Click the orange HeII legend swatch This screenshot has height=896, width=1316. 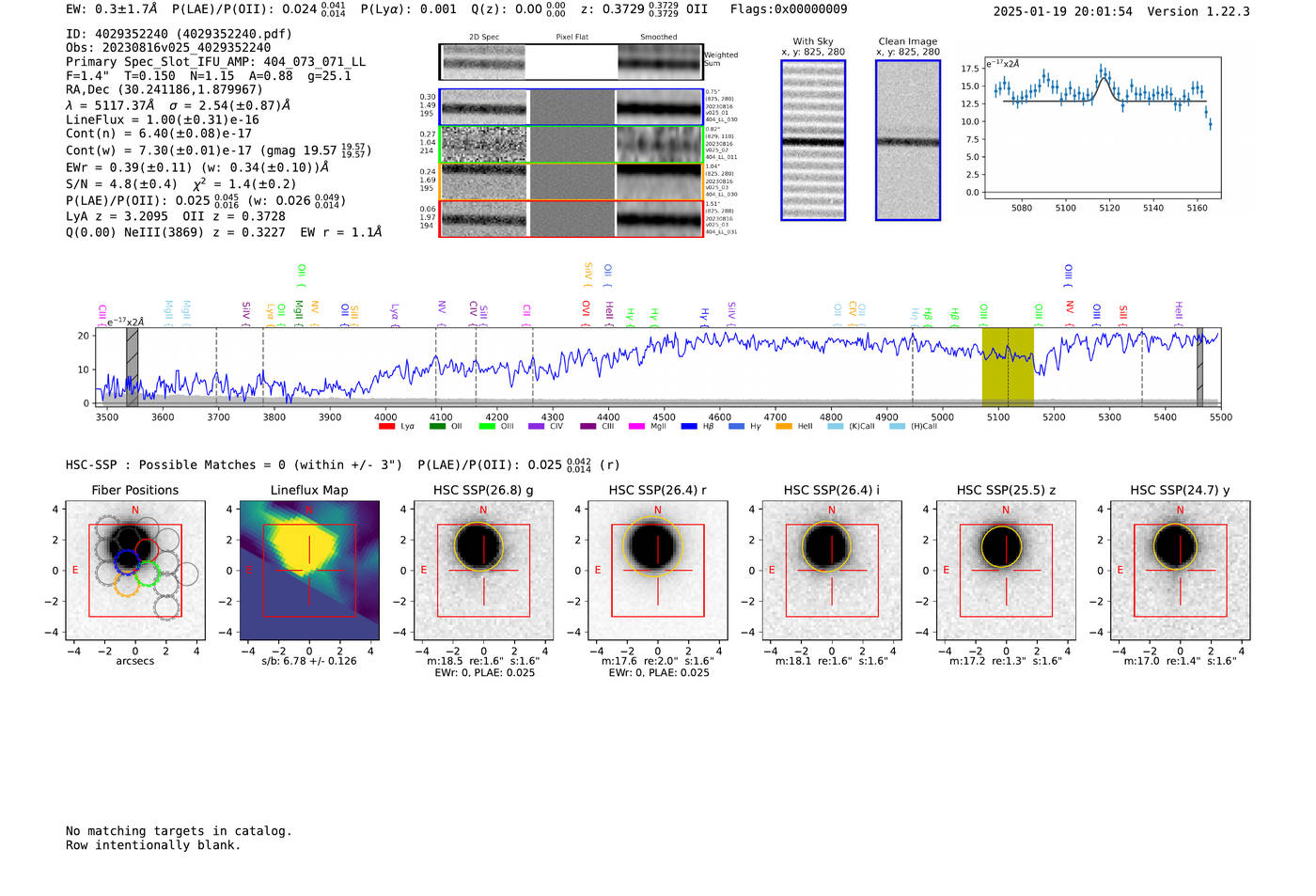784,427
